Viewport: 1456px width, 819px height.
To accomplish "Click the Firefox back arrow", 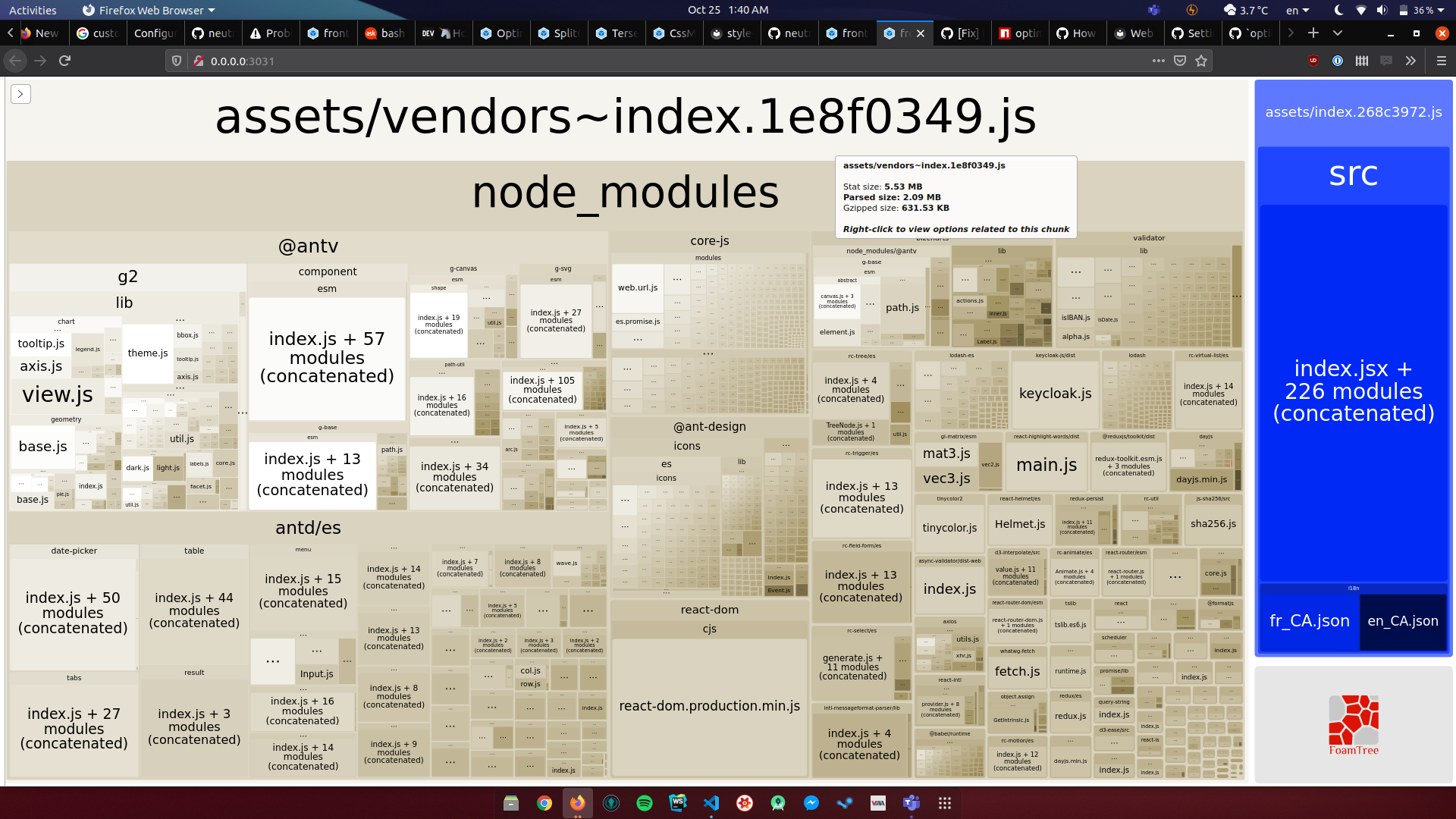I will coord(15,61).
